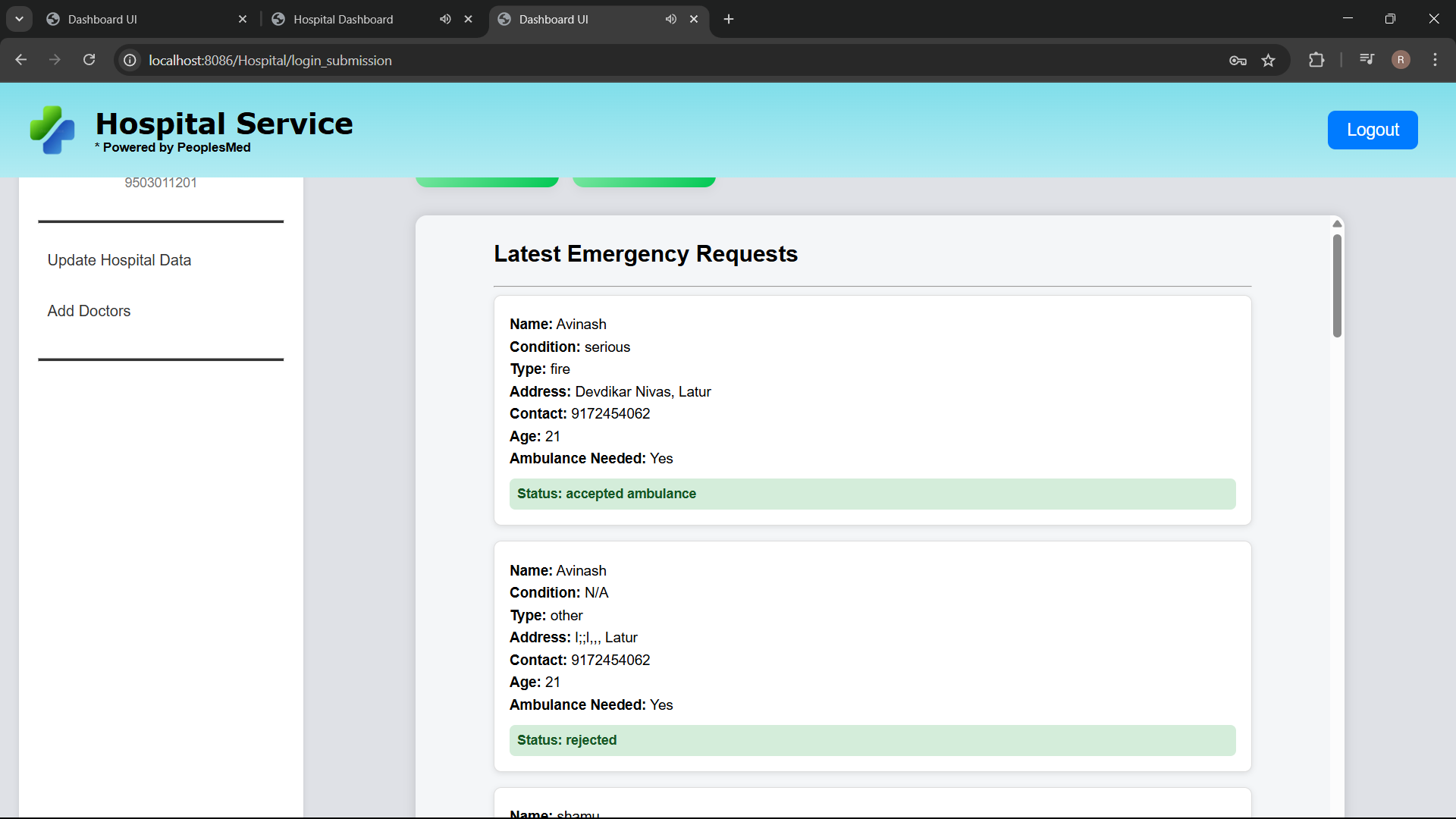1456x819 pixels.
Task: Mute audio on active Dashboard UI tab
Action: (x=670, y=19)
